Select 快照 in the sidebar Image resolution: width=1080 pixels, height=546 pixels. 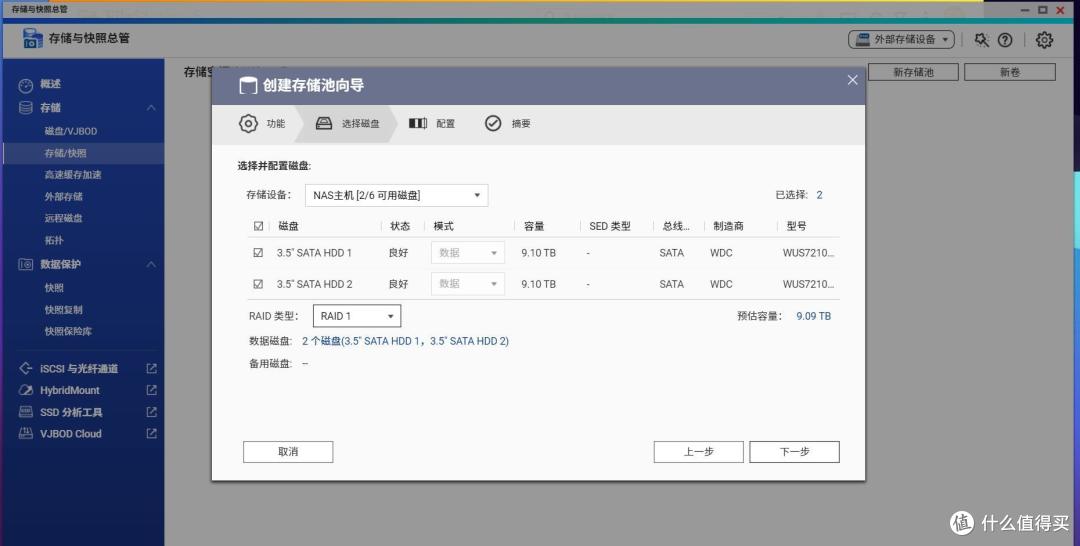(x=54, y=288)
